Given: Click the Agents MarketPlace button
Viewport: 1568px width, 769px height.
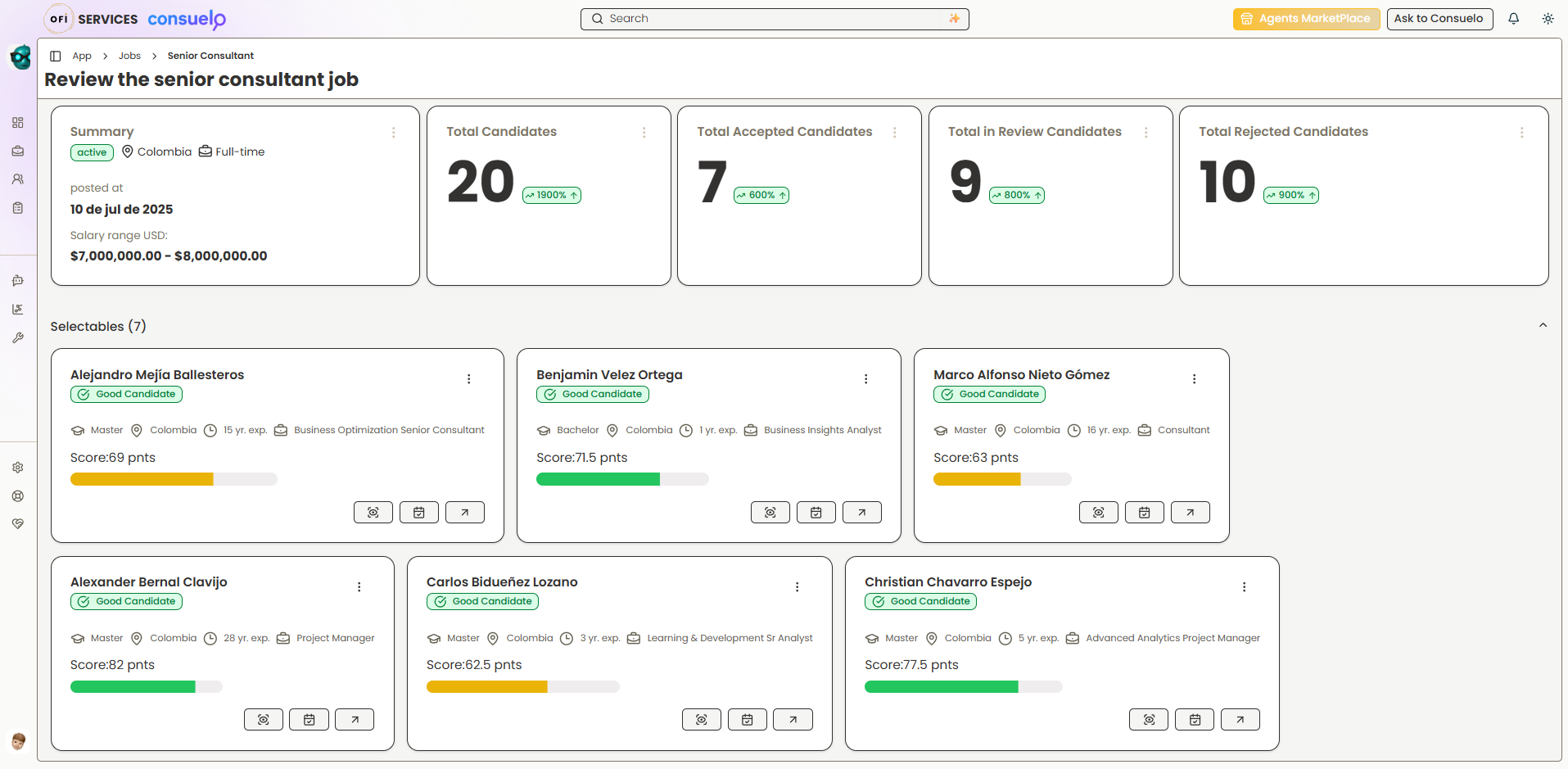Looking at the screenshot, I should click(1305, 19).
